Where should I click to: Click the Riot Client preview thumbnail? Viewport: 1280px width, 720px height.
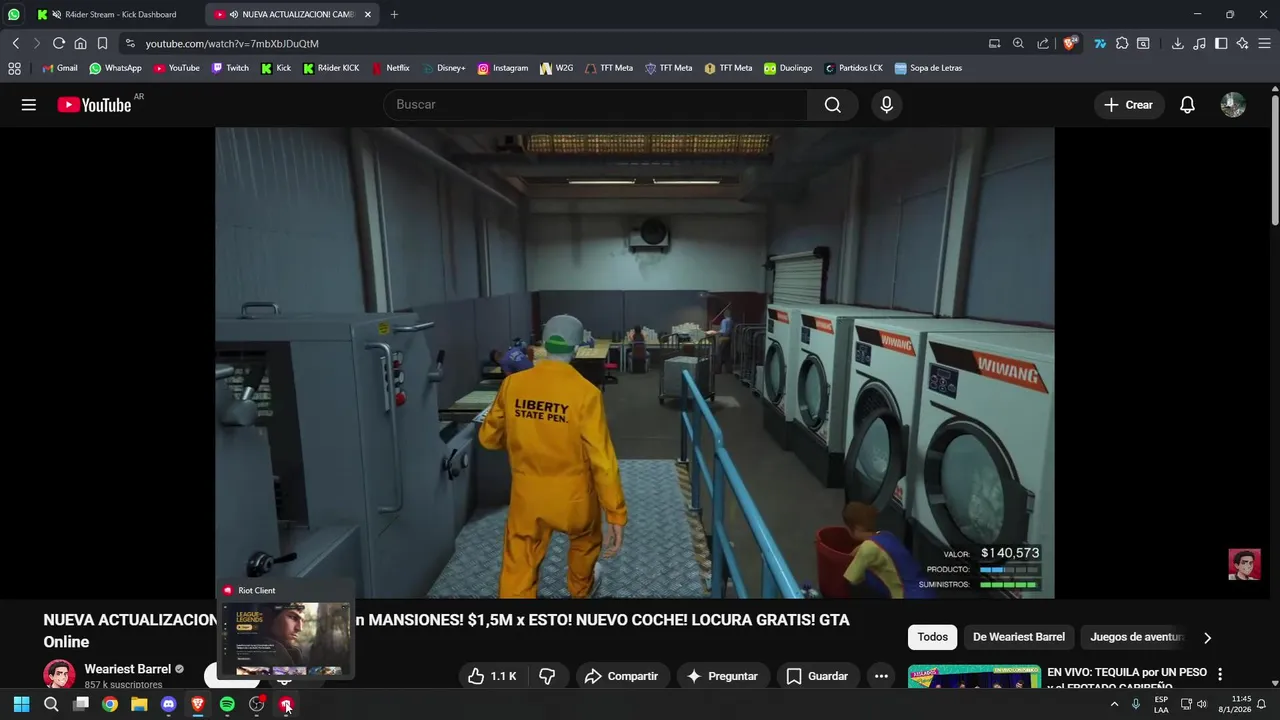[286, 639]
